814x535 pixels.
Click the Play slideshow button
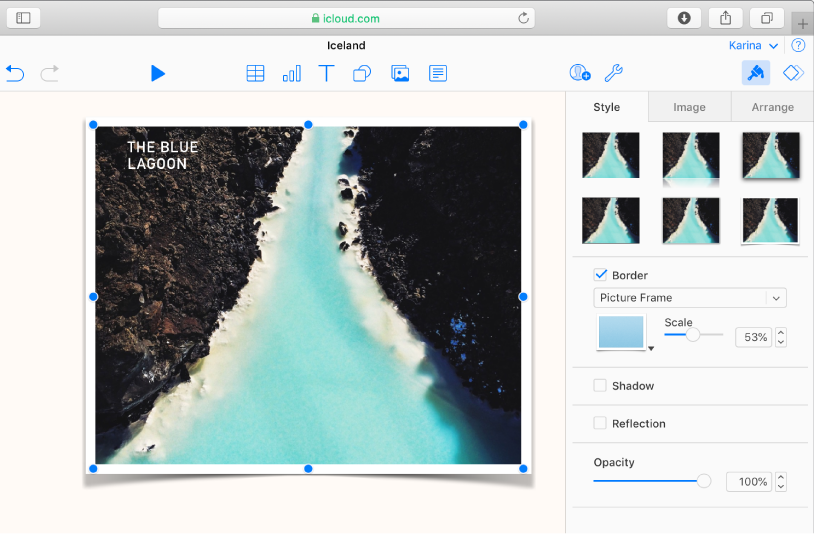[158, 73]
